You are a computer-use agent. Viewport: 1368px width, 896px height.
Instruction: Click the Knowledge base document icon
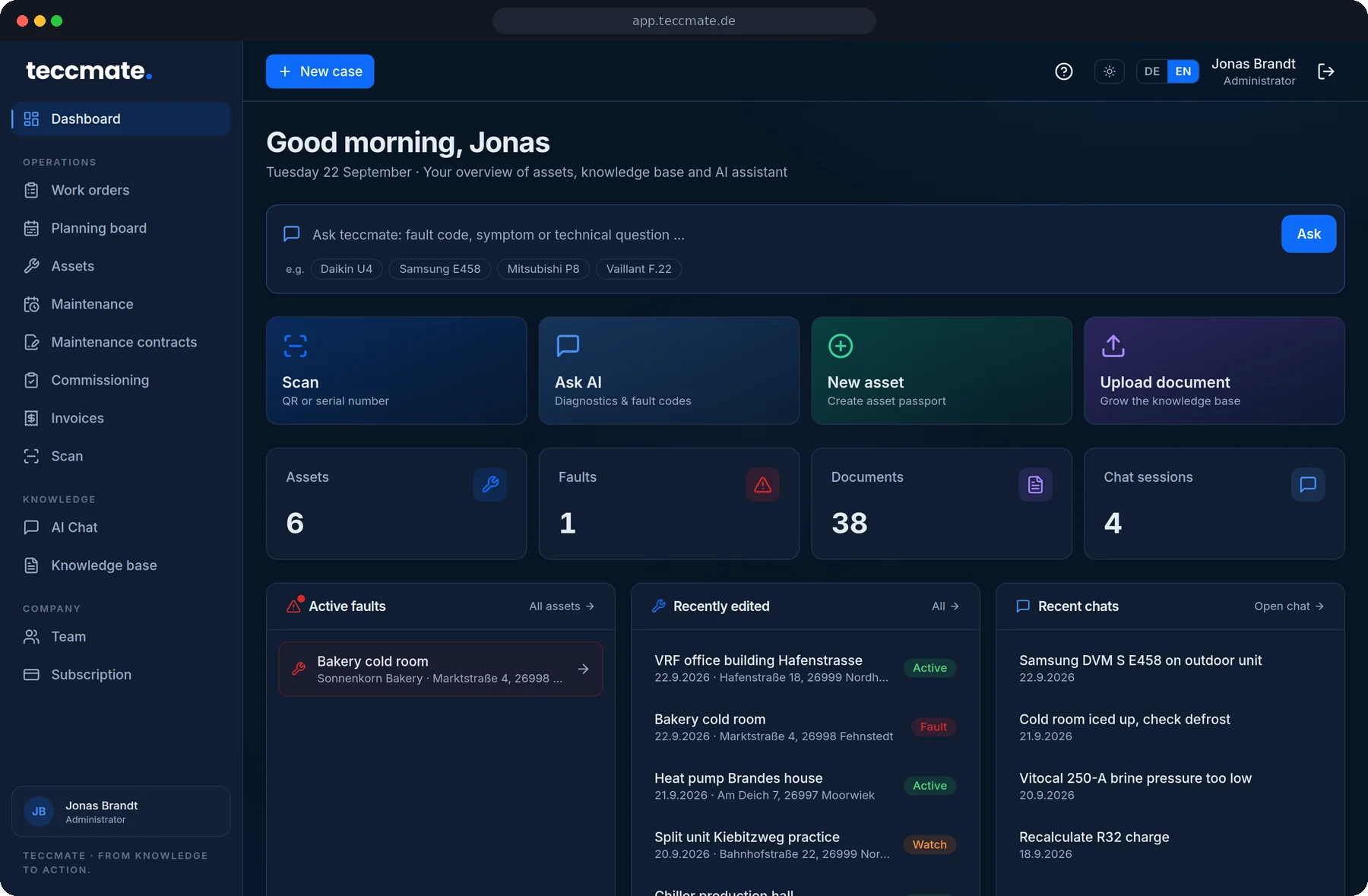click(31, 565)
